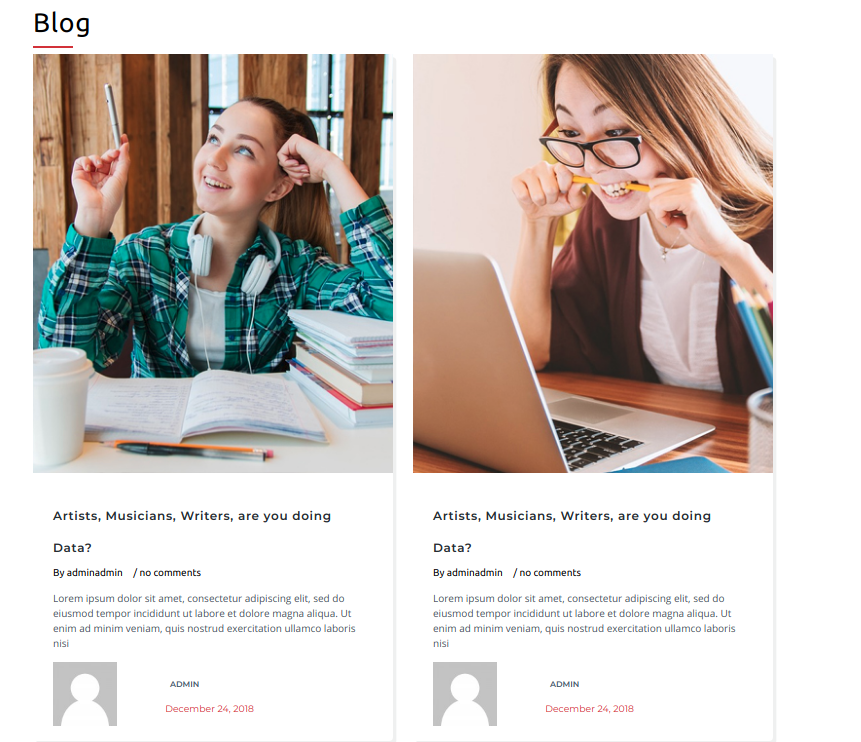Screen dimensions: 861x742
Task: Click Lorem ipsum excerpt in second post
Action: [584, 621]
